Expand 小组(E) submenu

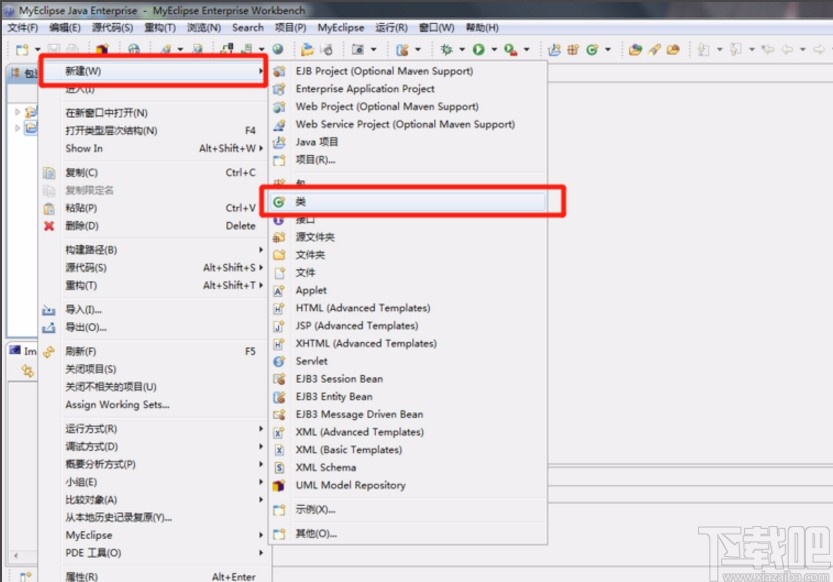pos(153,482)
